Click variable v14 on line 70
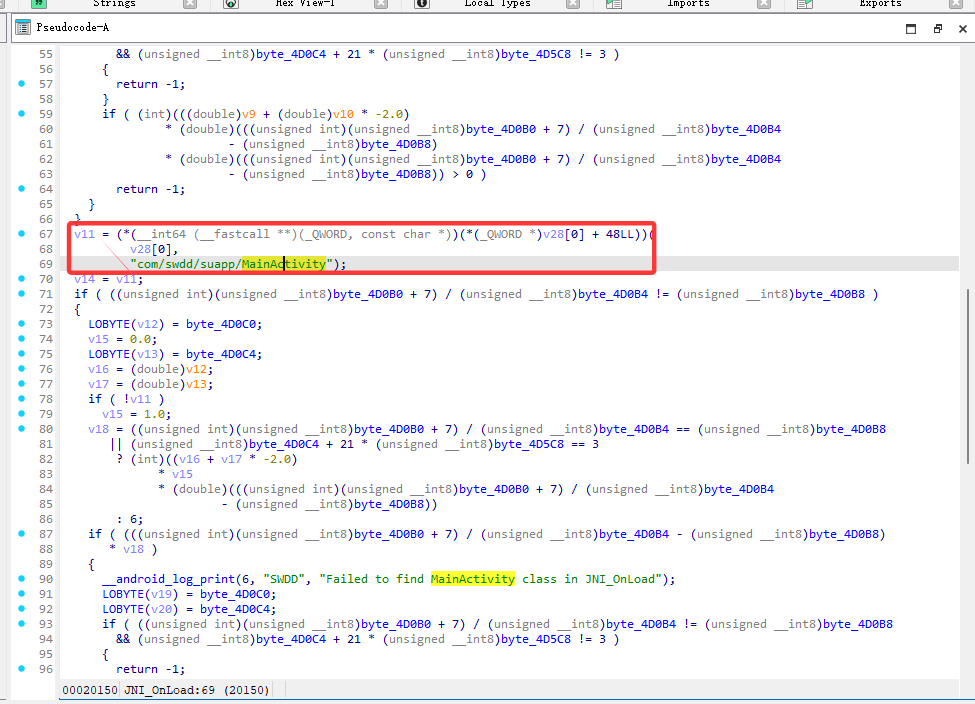Screen dimensions: 975x704 tap(85, 279)
